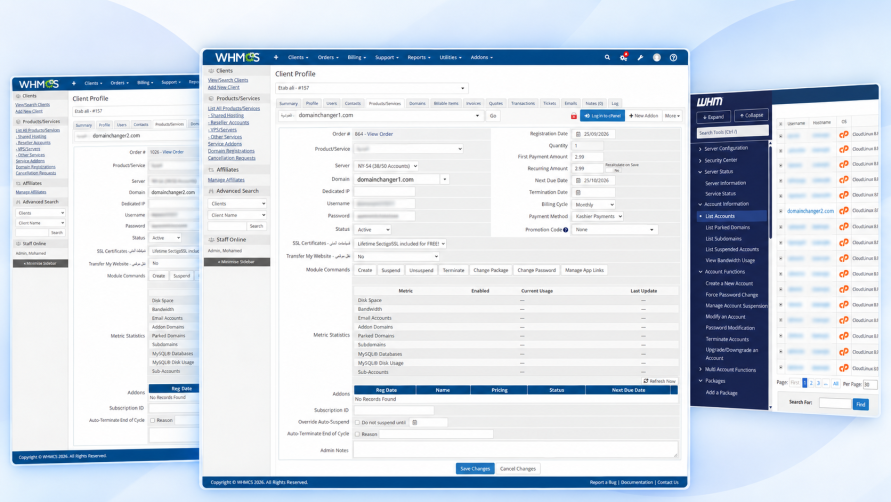Open the SSL Certificates dropdown in center window

coord(400,243)
